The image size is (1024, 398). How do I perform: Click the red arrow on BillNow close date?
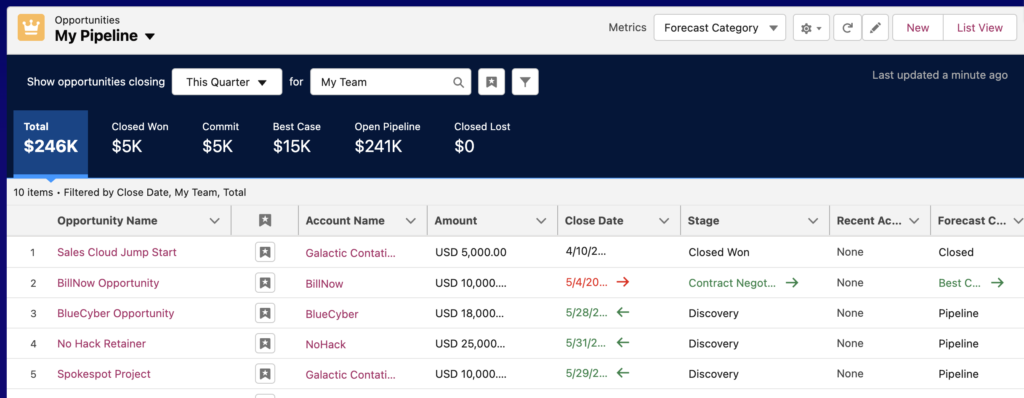(x=622, y=282)
